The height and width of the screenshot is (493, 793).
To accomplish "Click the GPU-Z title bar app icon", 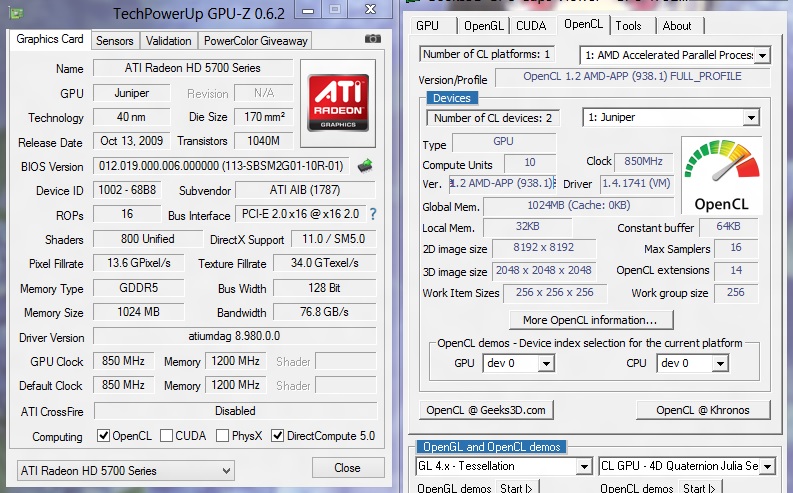I will [x=15, y=12].
